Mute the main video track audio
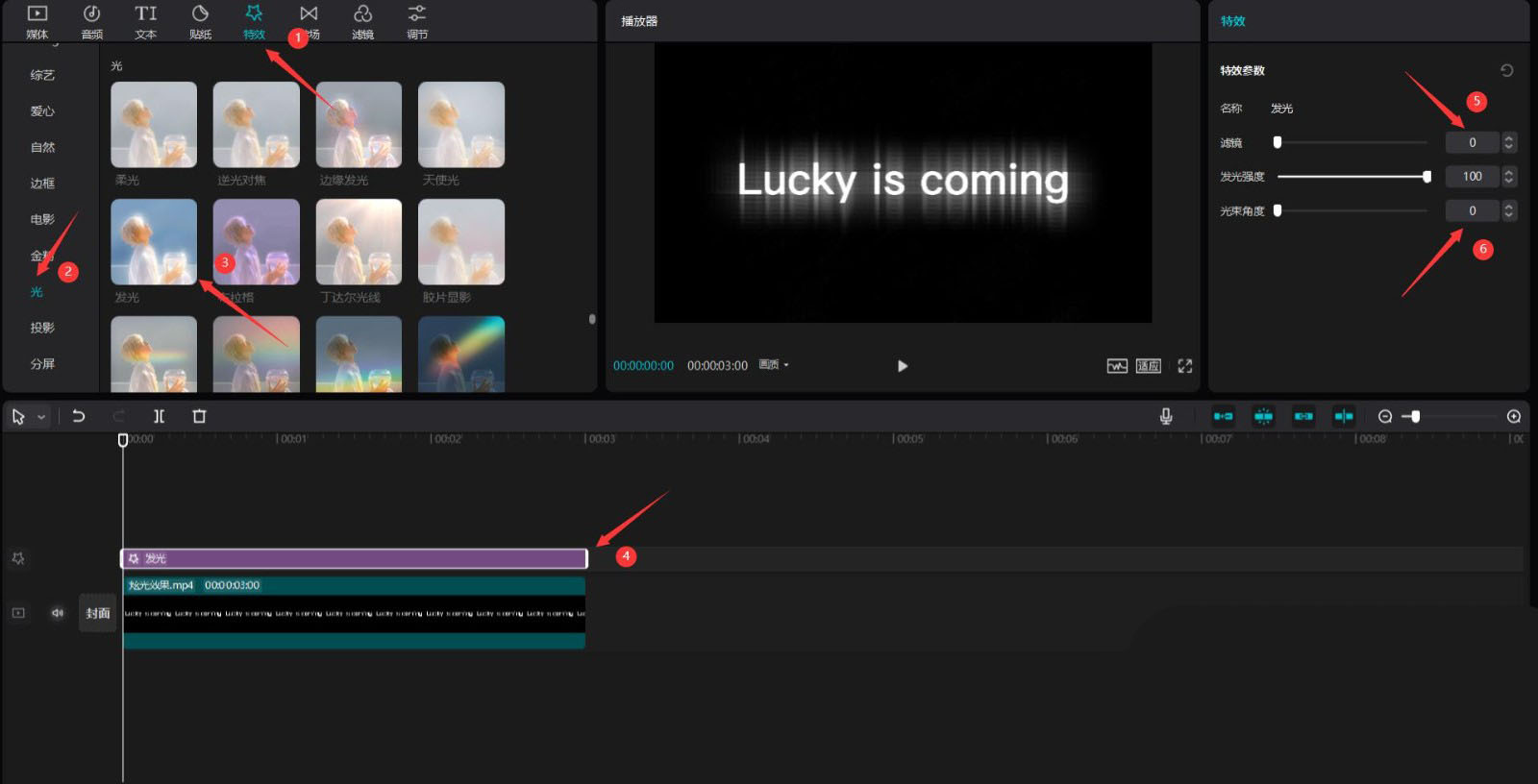 58,613
